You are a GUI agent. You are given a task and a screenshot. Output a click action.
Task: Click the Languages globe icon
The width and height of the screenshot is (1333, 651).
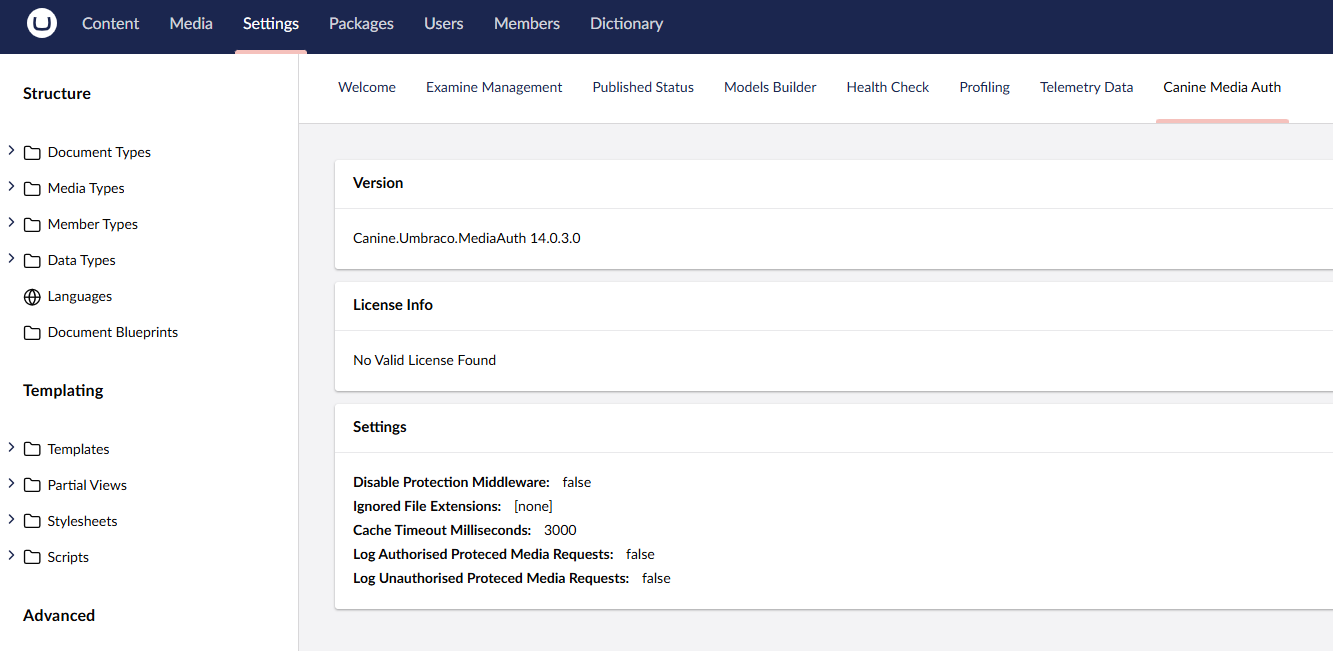tap(32, 297)
